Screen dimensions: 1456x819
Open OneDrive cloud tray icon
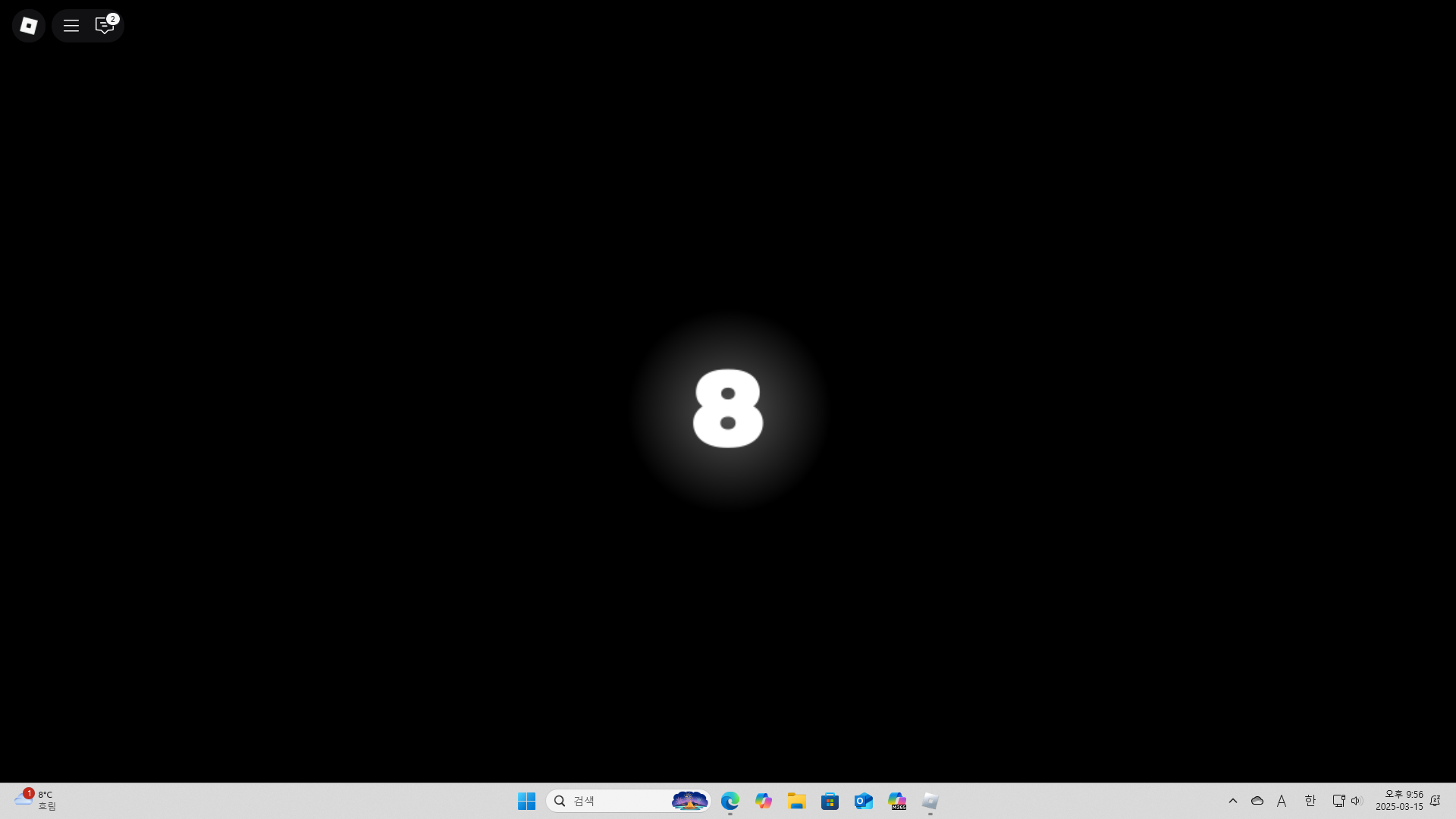click(x=1257, y=801)
